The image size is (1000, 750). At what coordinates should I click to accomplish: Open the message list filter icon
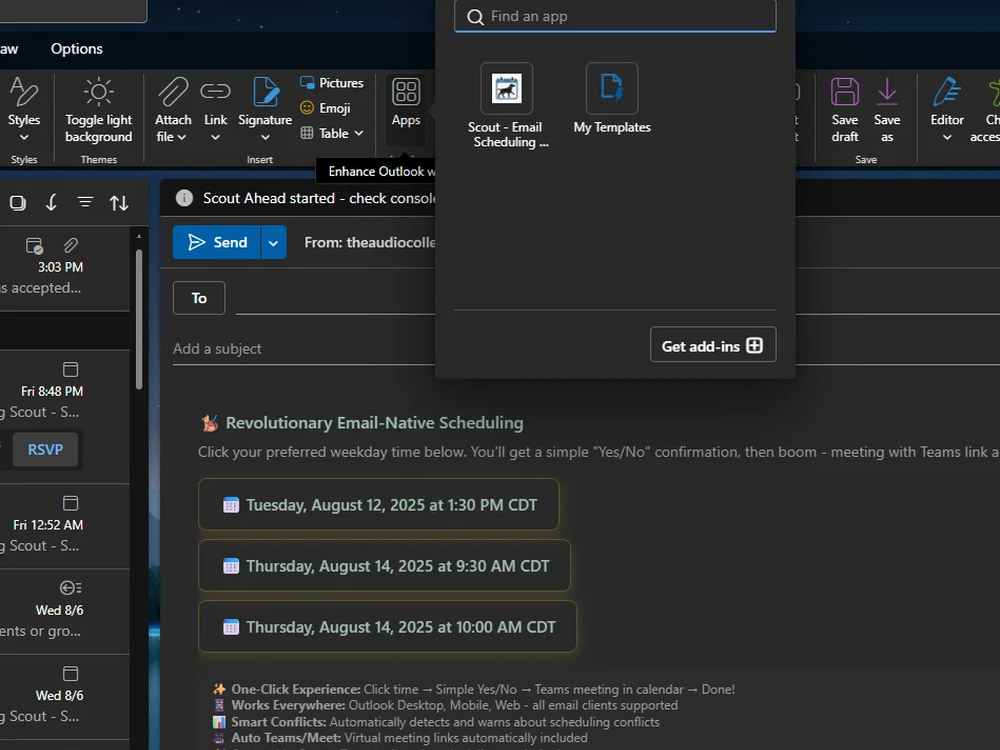pos(85,203)
